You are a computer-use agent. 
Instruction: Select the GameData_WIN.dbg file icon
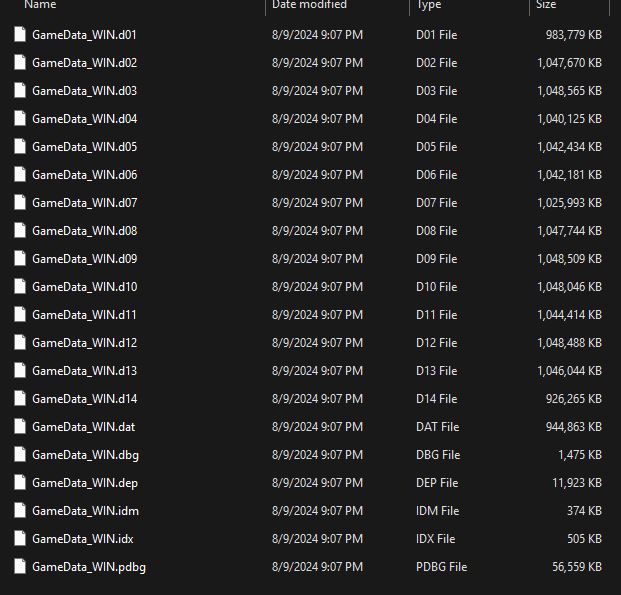click(20, 455)
